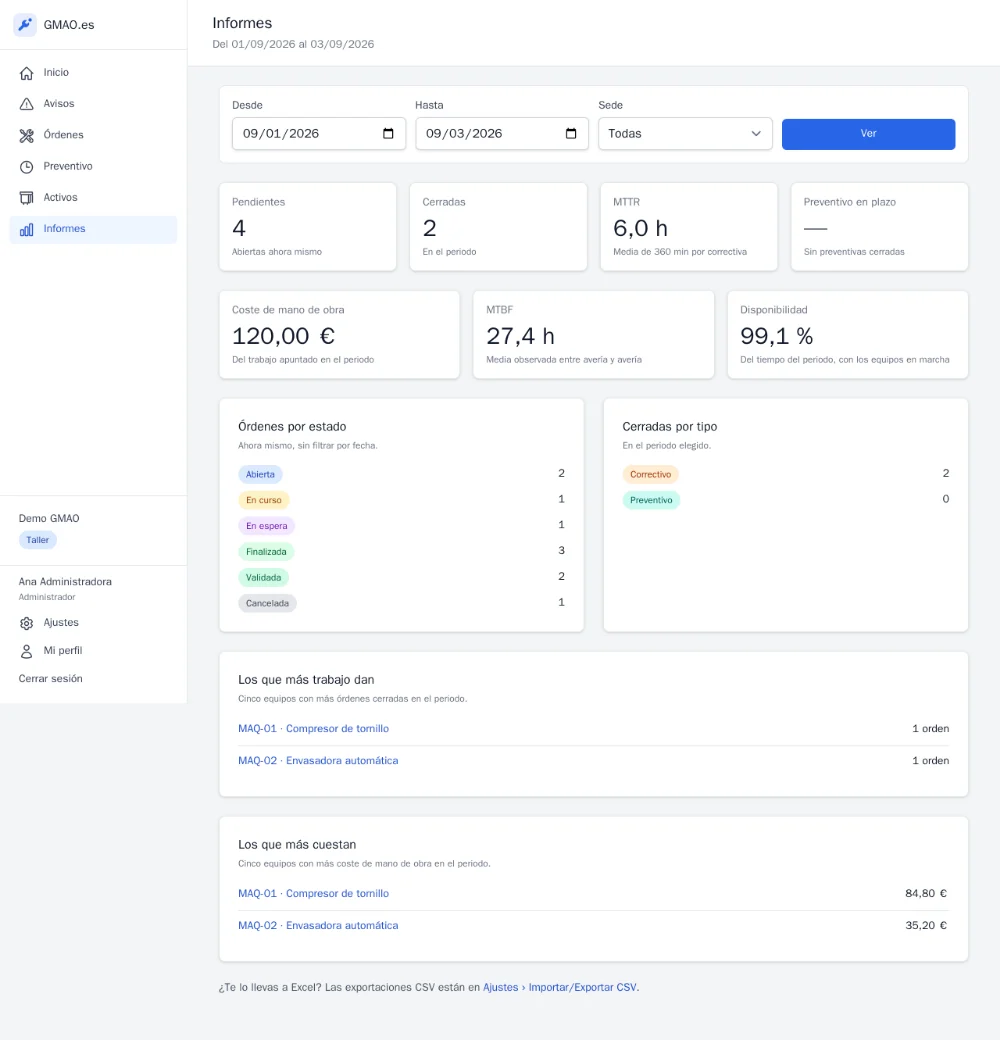Click the Hasta date field 09/03/2026

(x=502, y=133)
